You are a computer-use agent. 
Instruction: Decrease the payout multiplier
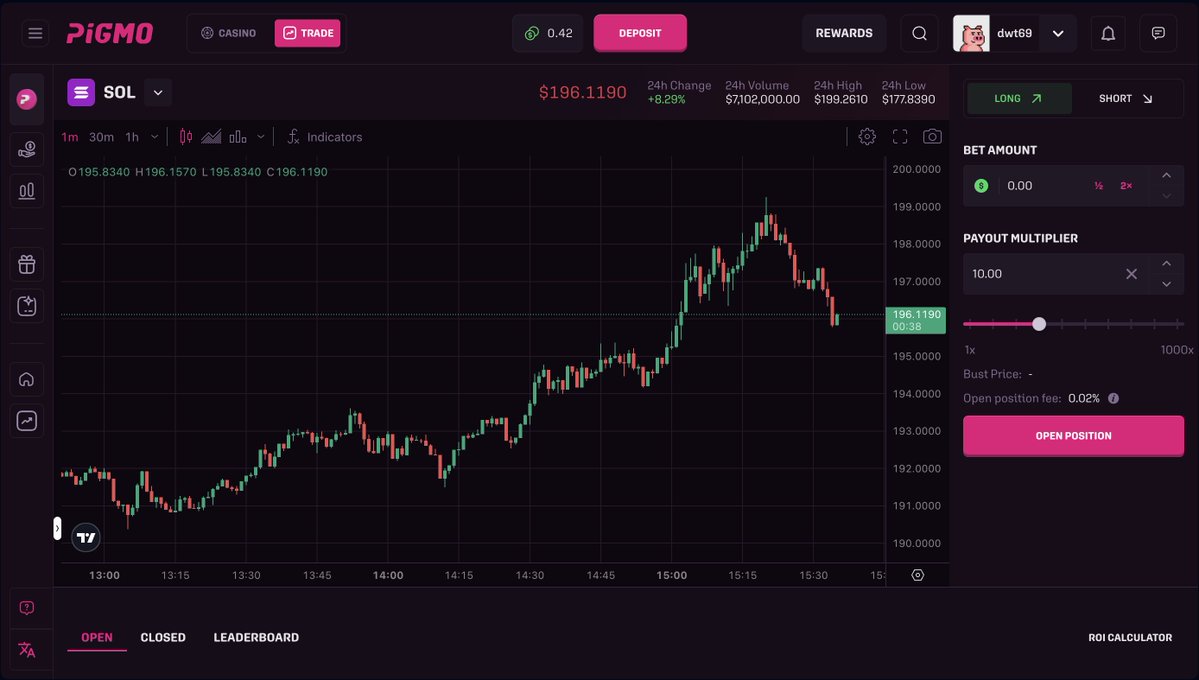pos(1166,284)
